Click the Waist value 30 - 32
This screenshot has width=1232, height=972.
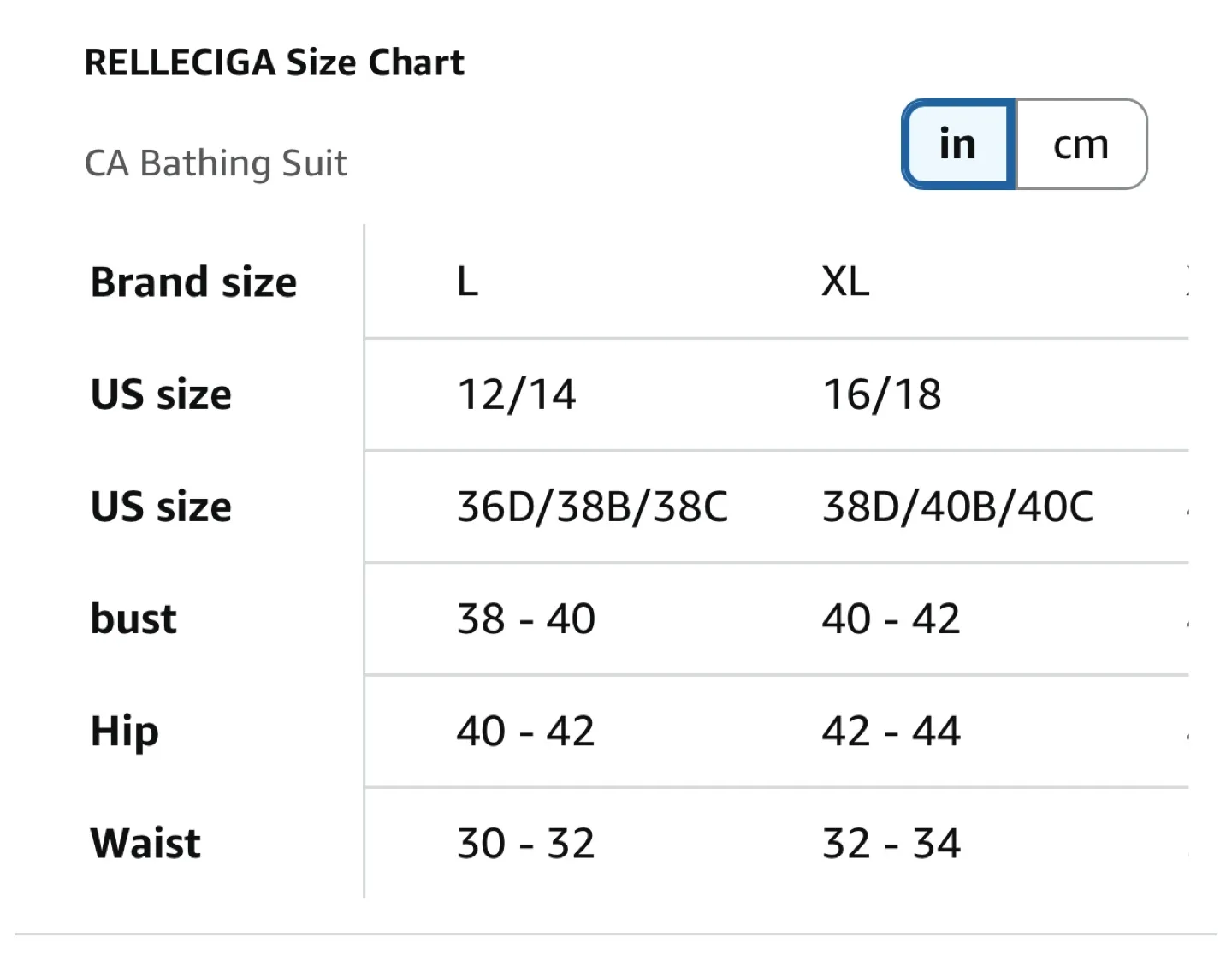pos(526,843)
